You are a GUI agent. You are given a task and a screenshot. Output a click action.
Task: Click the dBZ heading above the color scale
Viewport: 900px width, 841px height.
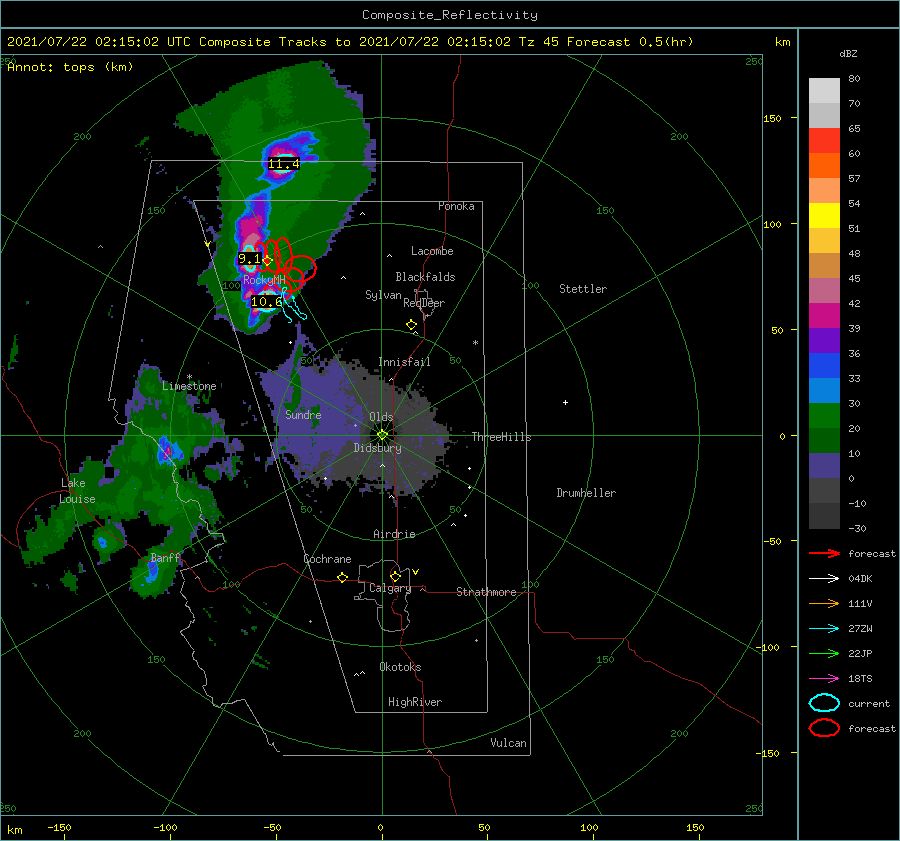tap(848, 53)
